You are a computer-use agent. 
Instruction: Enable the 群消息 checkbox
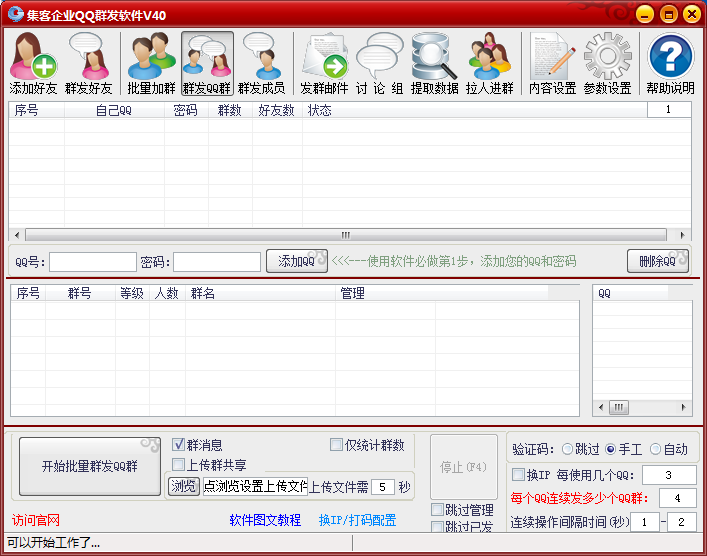[x=179, y=445]
